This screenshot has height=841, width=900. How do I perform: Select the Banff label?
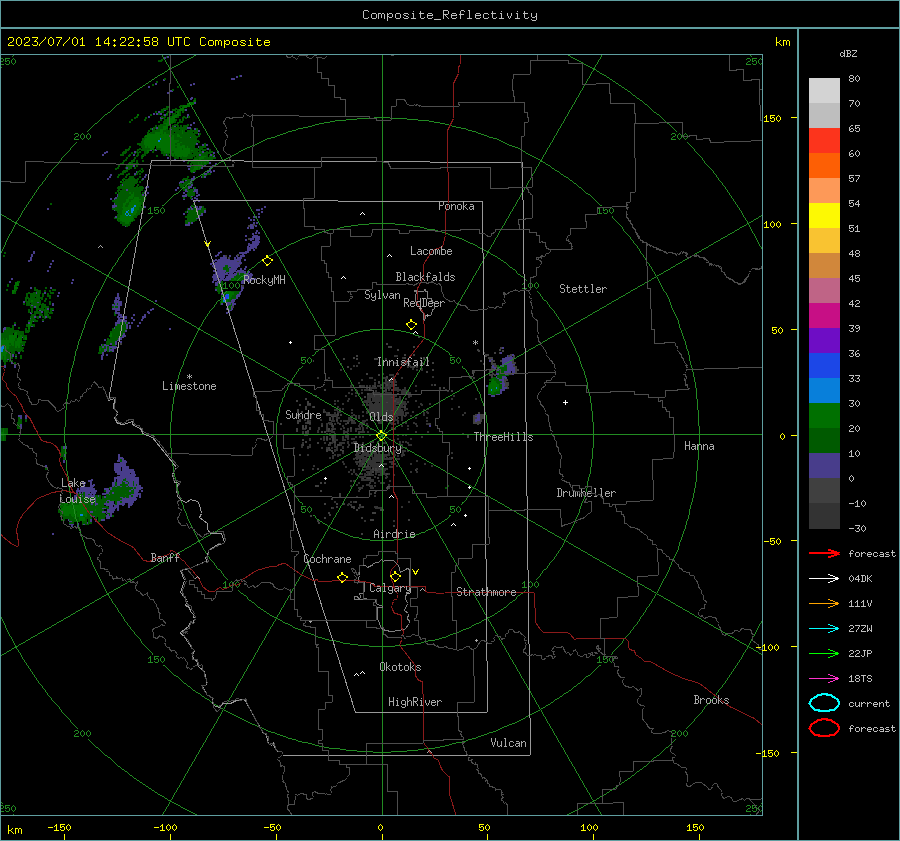click(x=165, y=558)
